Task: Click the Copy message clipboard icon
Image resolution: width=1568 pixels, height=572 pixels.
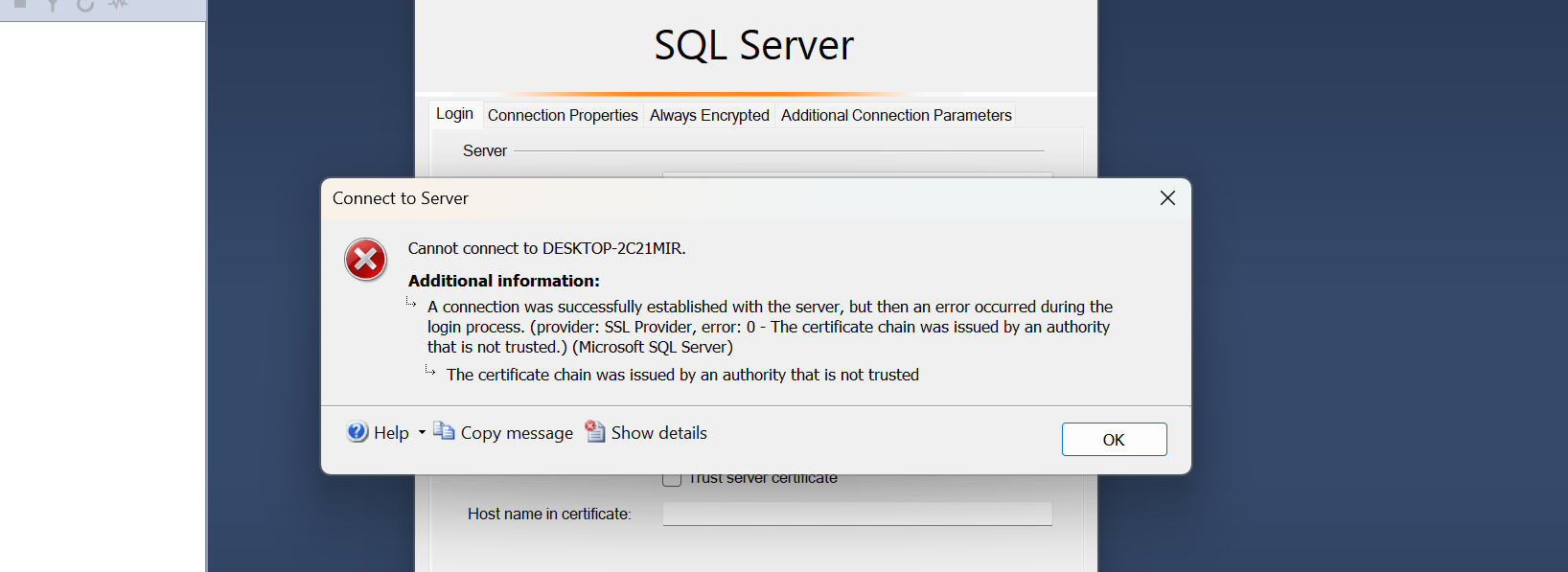Action: [x=444, y=432]
